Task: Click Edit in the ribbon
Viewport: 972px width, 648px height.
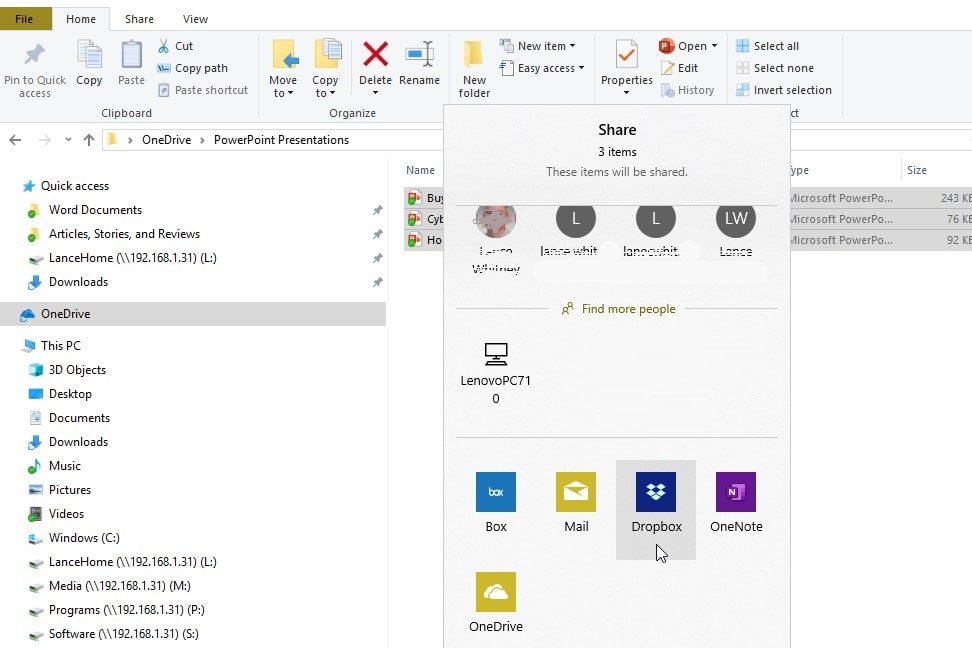Action: tap(679, 68)
